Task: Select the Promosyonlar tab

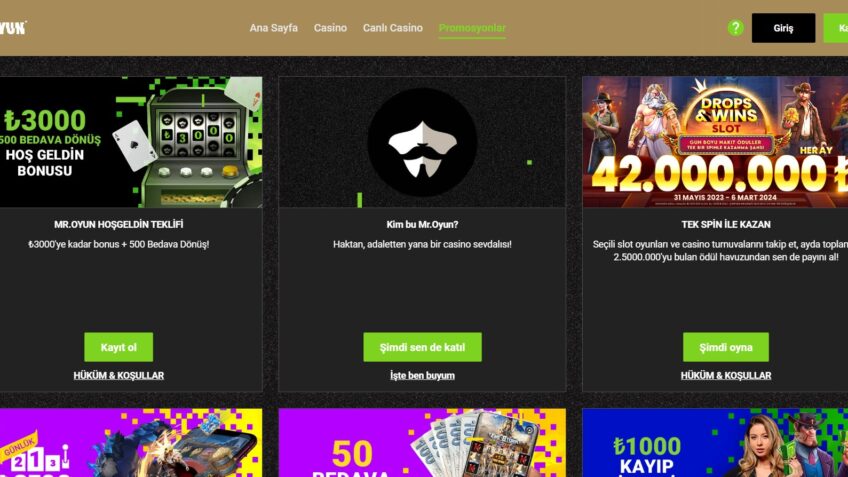Action: tap(472, 28)
